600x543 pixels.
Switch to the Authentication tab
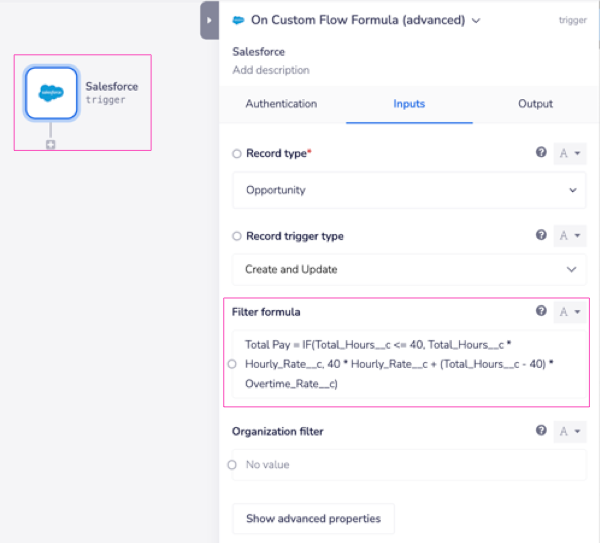coord(281,104)
